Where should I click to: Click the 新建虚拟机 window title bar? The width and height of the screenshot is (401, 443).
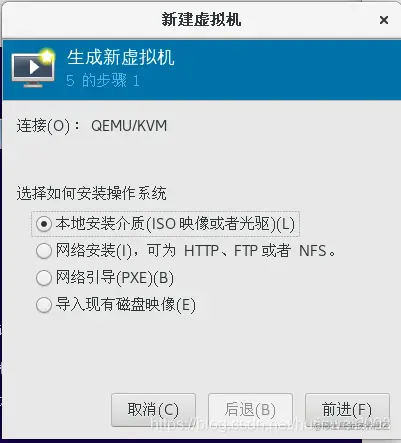point(201,19)
